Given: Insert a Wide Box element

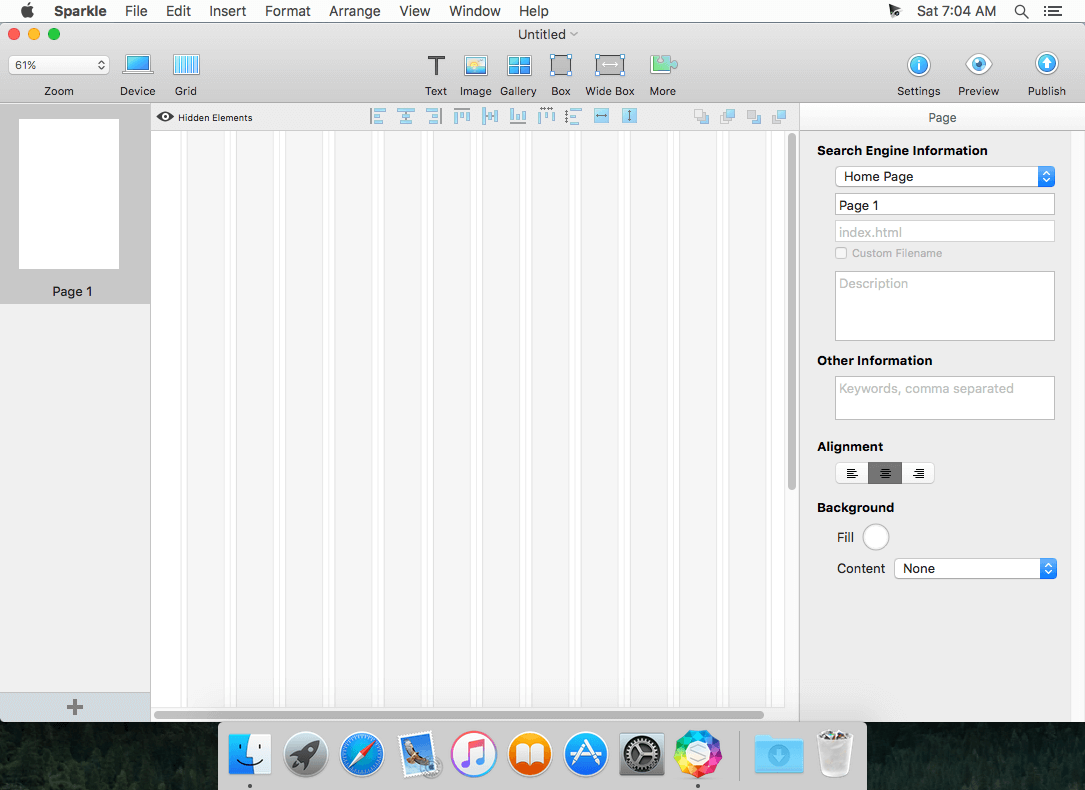Looking at the screenshot, I should coord(610,66).
